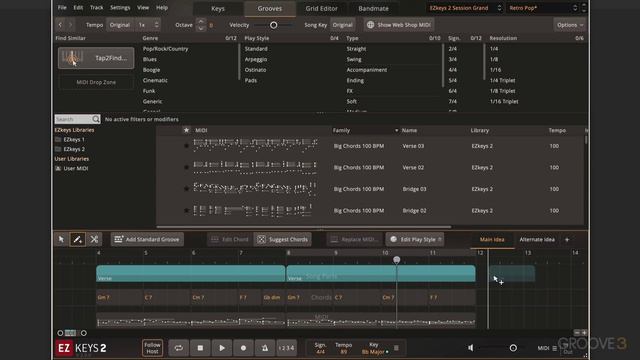The height and width of the screenshot is (360, 640).
Task: Stop playback
Action: (200, 348)
